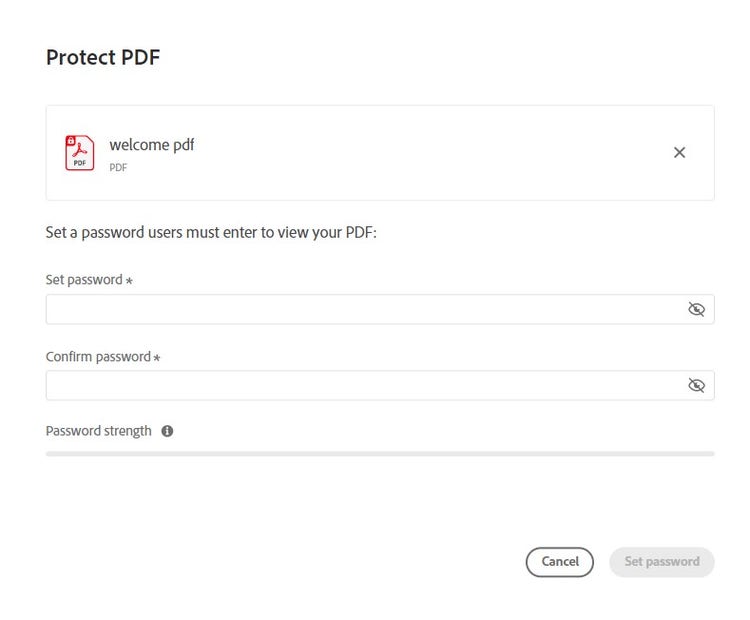This screenshot has width=750, height=620.
Task: Click the Protect PDF heading
Action: pyautogui.click(x=103, y=57)
